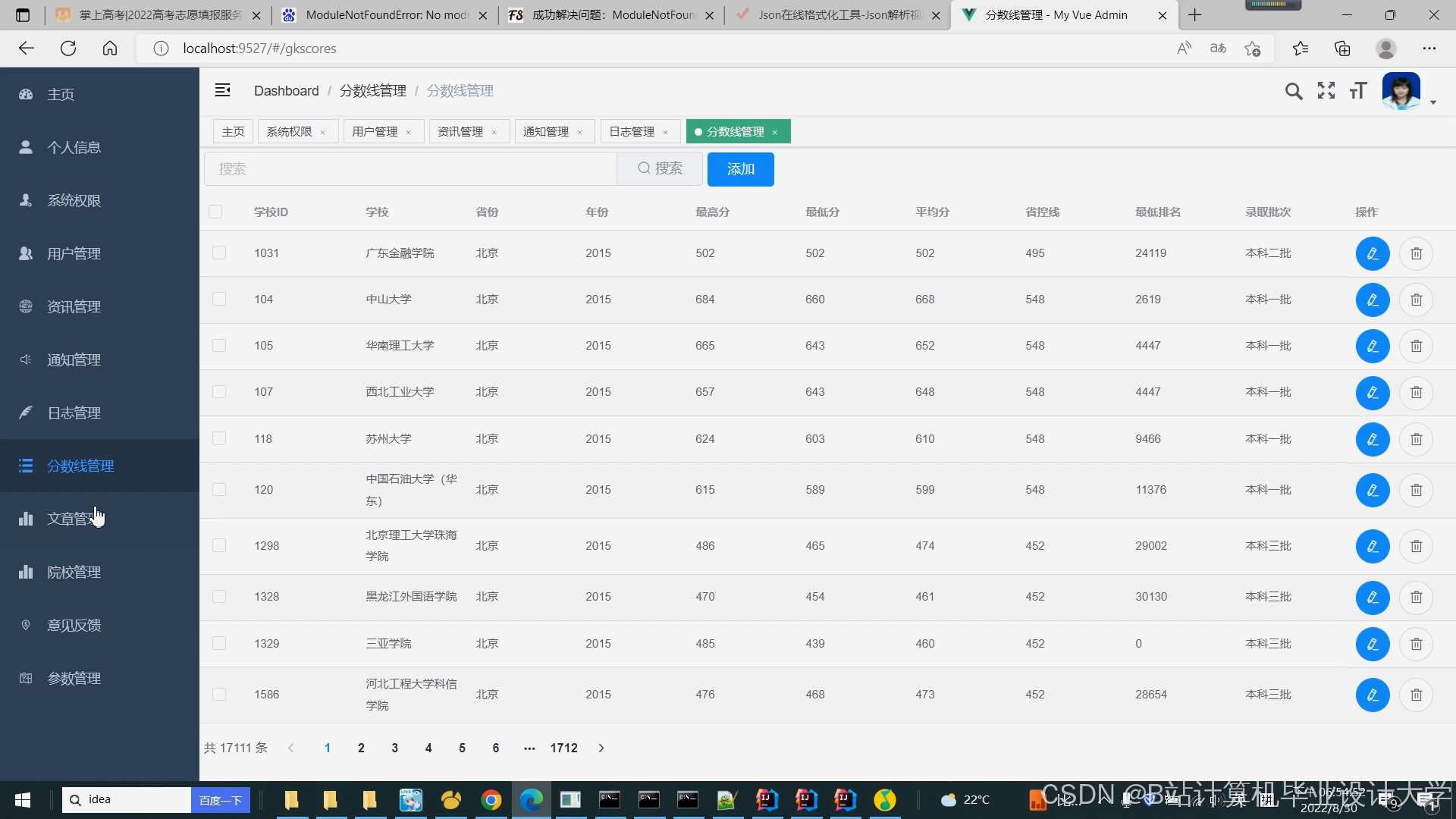Edit the 三亚学院 row
Image resolution: width=1456 pixels, height=819 pixels.
coord(1372,644)
